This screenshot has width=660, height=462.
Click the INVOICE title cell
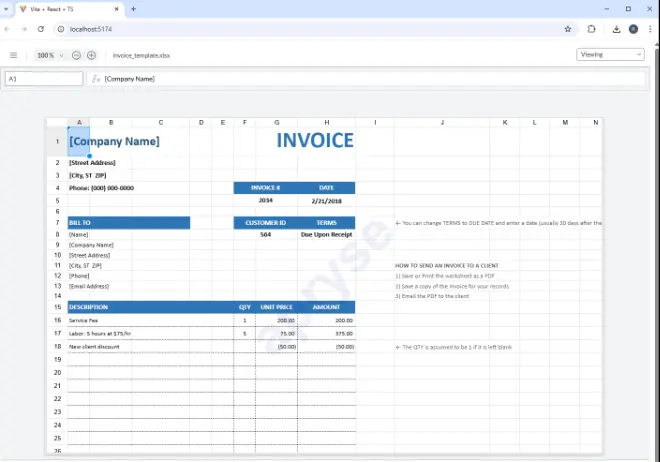(315, 141)
